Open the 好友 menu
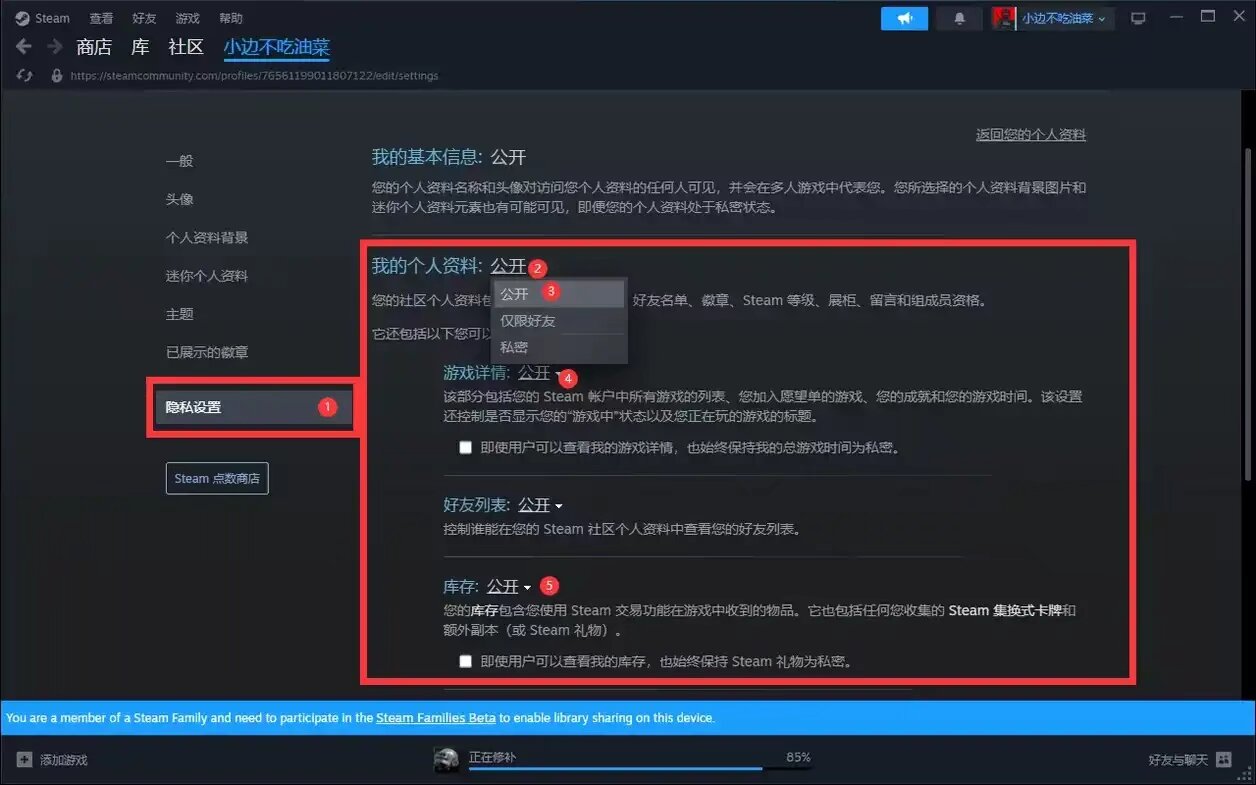Viewport: 1256px width, 785px height. [144, 18]
